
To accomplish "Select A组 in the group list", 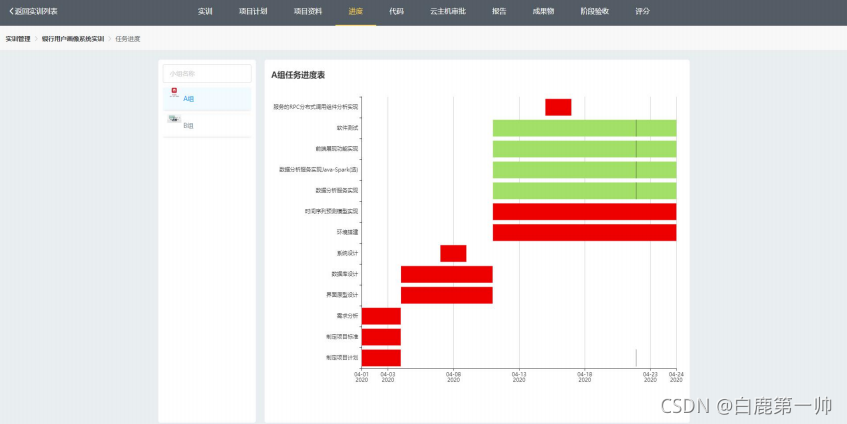I will pos(207,99).
